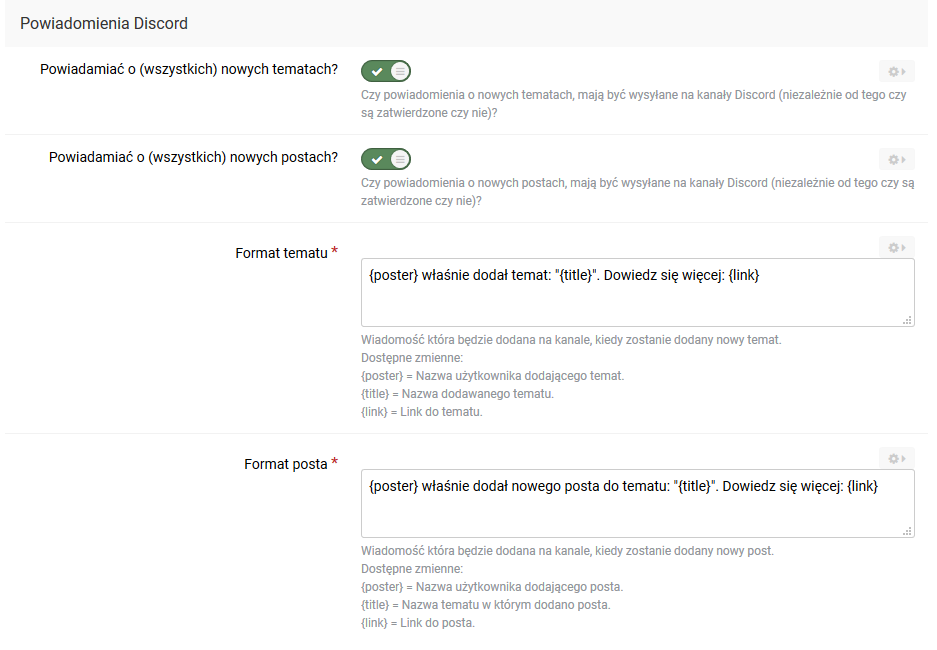Viewport: 937px width, 650px height.
Task: Click the "Powiadomienia Discord" section header
Action: tap(104, 23)
